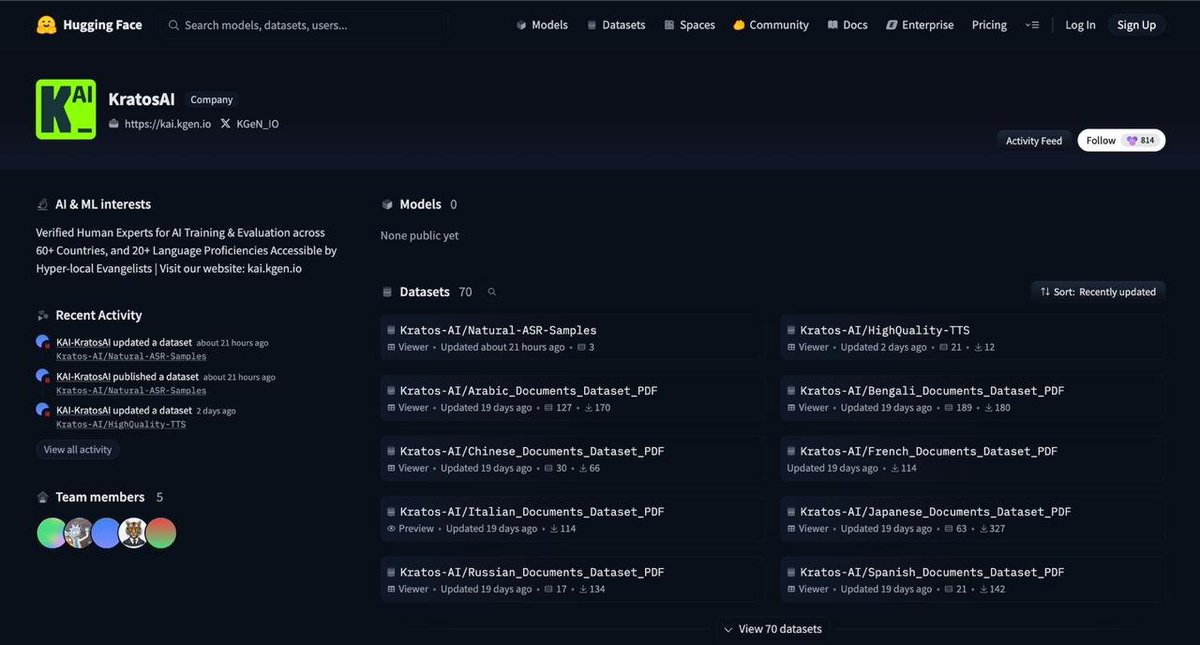Select Pricing from the top menu

tap(988, 24)
